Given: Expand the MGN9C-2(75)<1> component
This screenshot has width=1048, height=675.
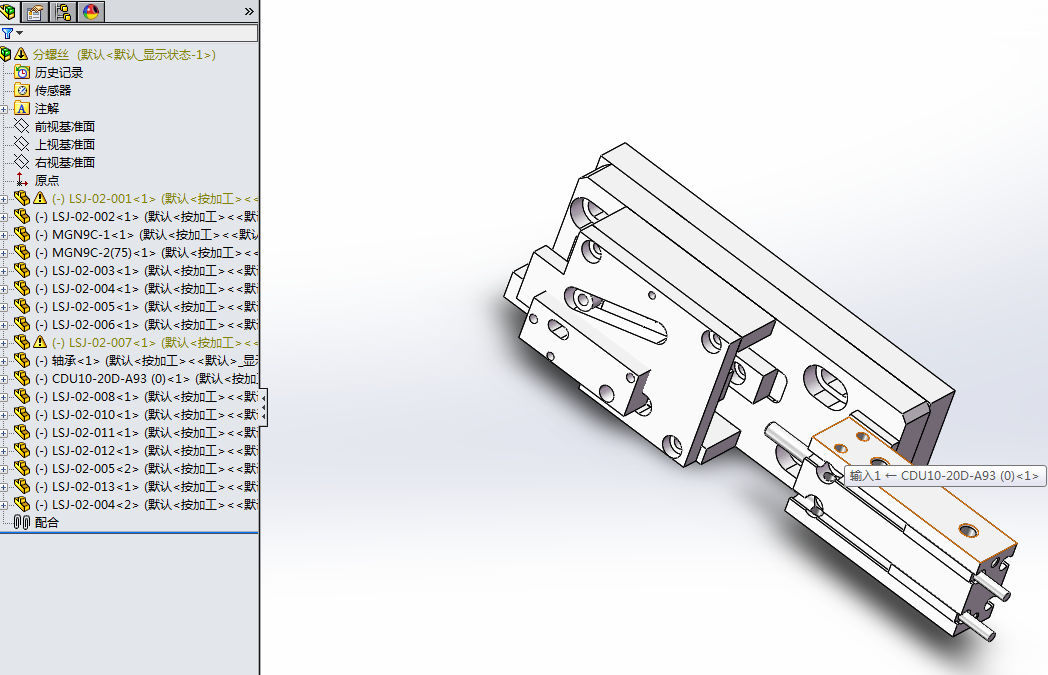Looking at the screenshot, I should point(4,253).
